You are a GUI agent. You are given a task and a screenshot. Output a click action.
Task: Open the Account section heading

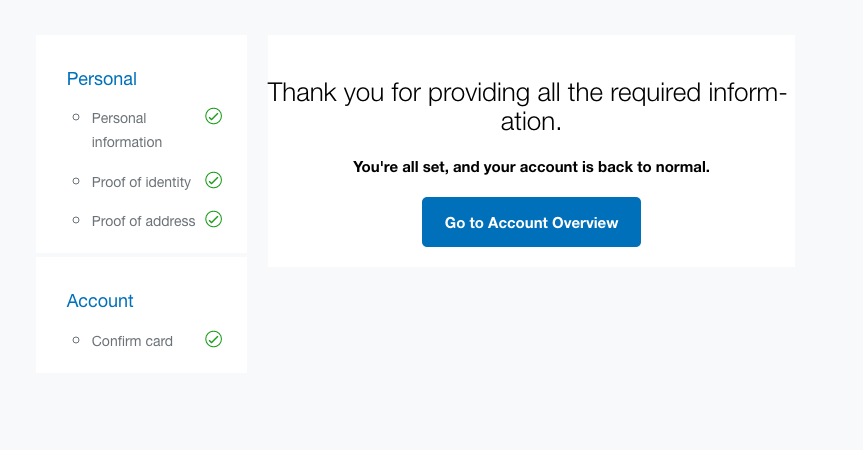[100, 301]
